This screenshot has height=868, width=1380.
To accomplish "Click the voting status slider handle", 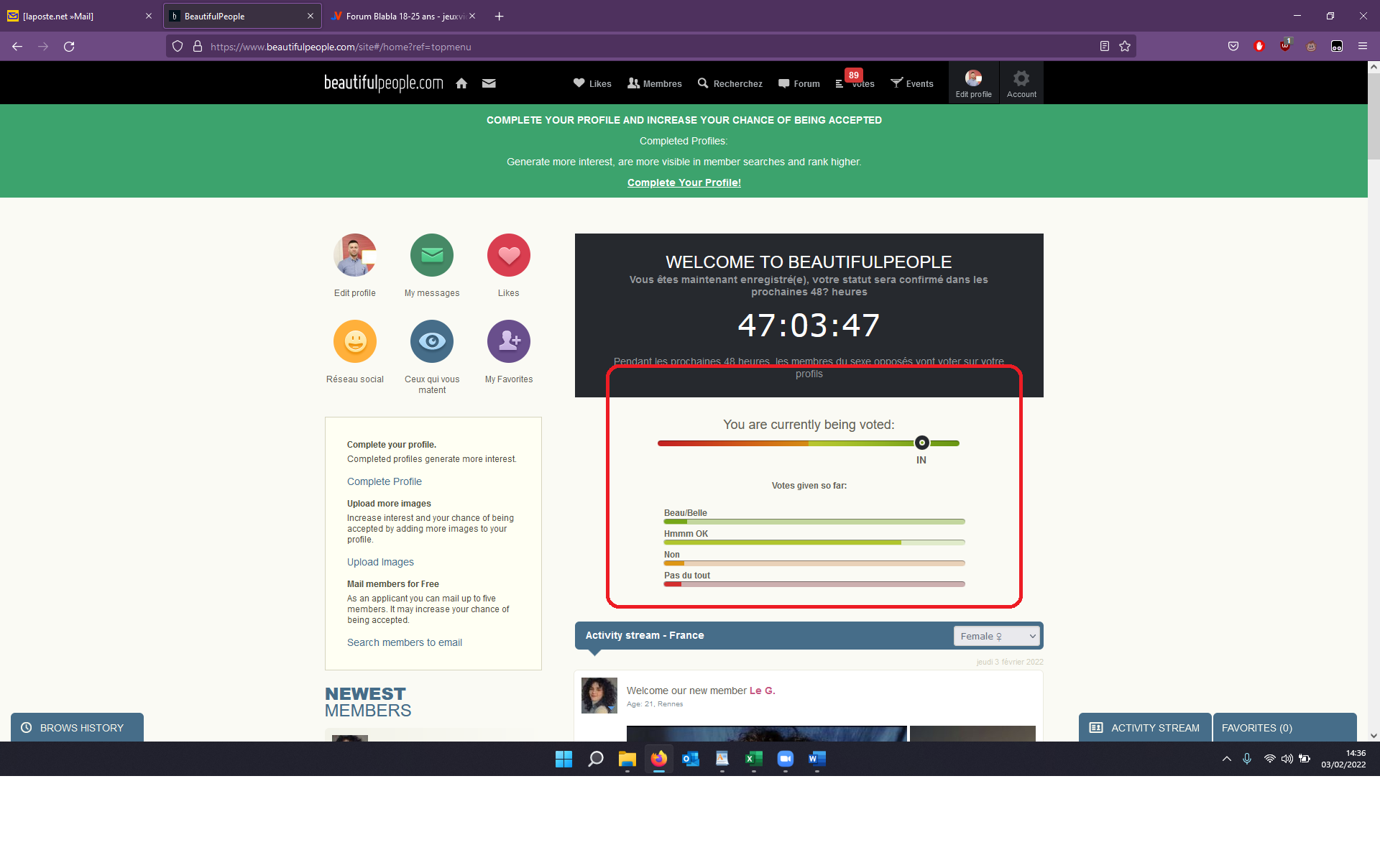I will point(921,443).
